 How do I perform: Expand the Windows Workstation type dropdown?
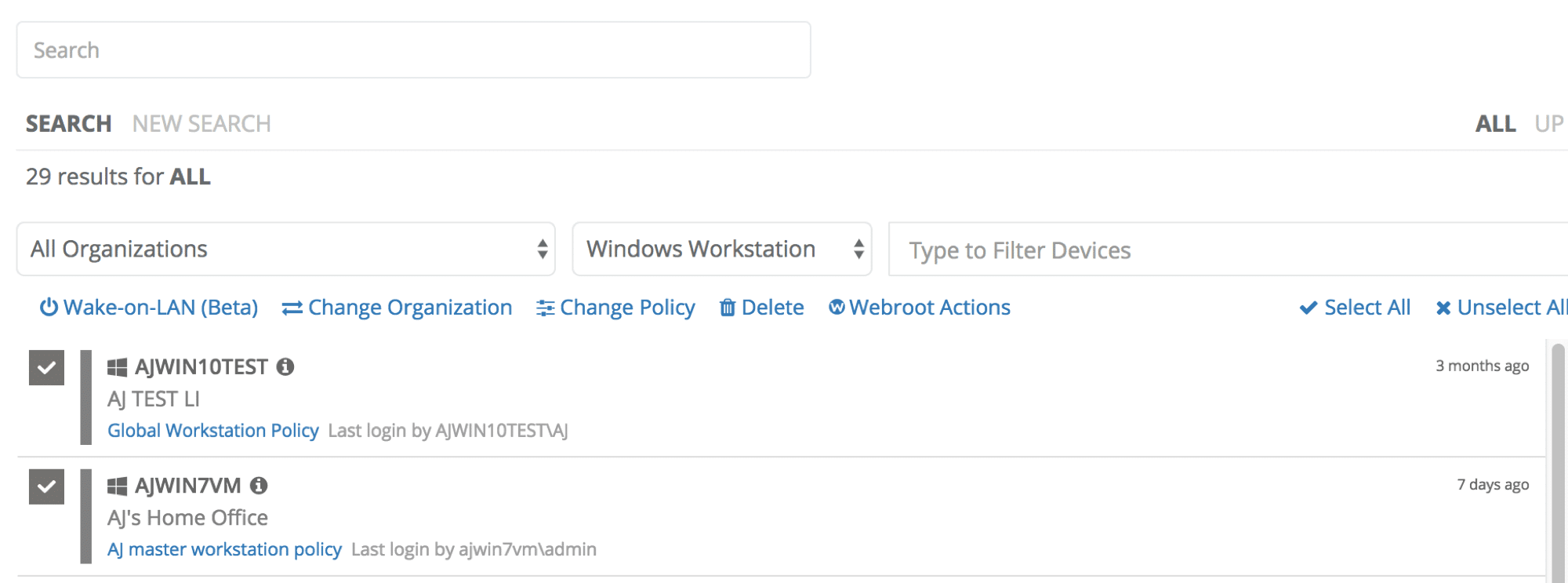click(x=721, y=249)
